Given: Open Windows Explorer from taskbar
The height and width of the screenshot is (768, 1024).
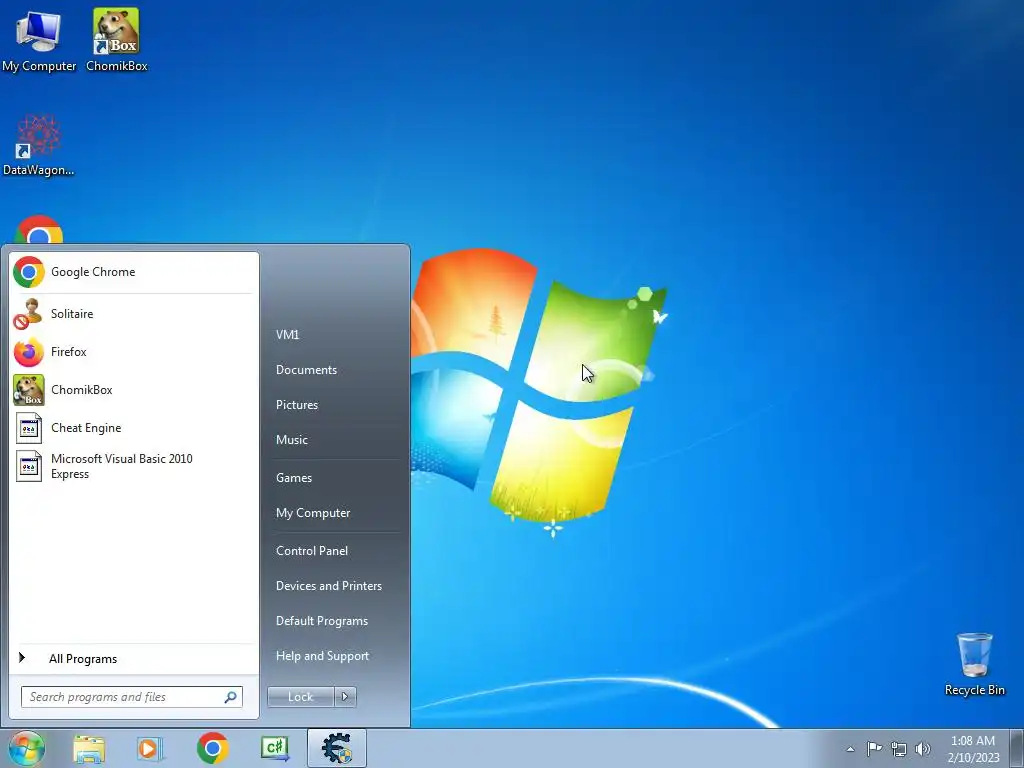Looking at the screenshot, I should [89, 748].
